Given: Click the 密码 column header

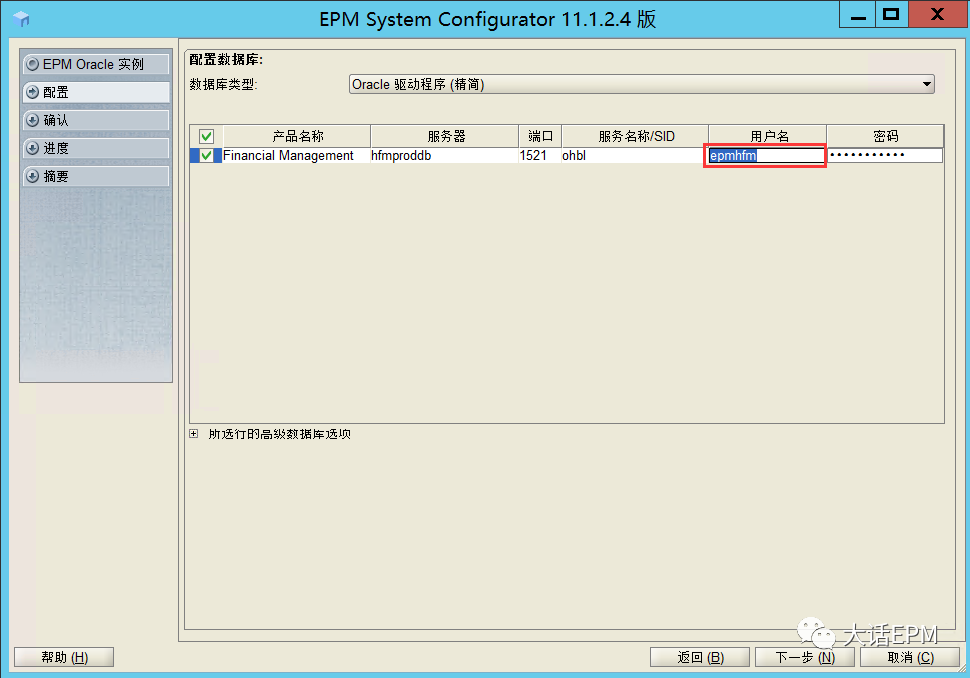Looking at the screenshot, I should pyautogui.click(x=885, y=136).
